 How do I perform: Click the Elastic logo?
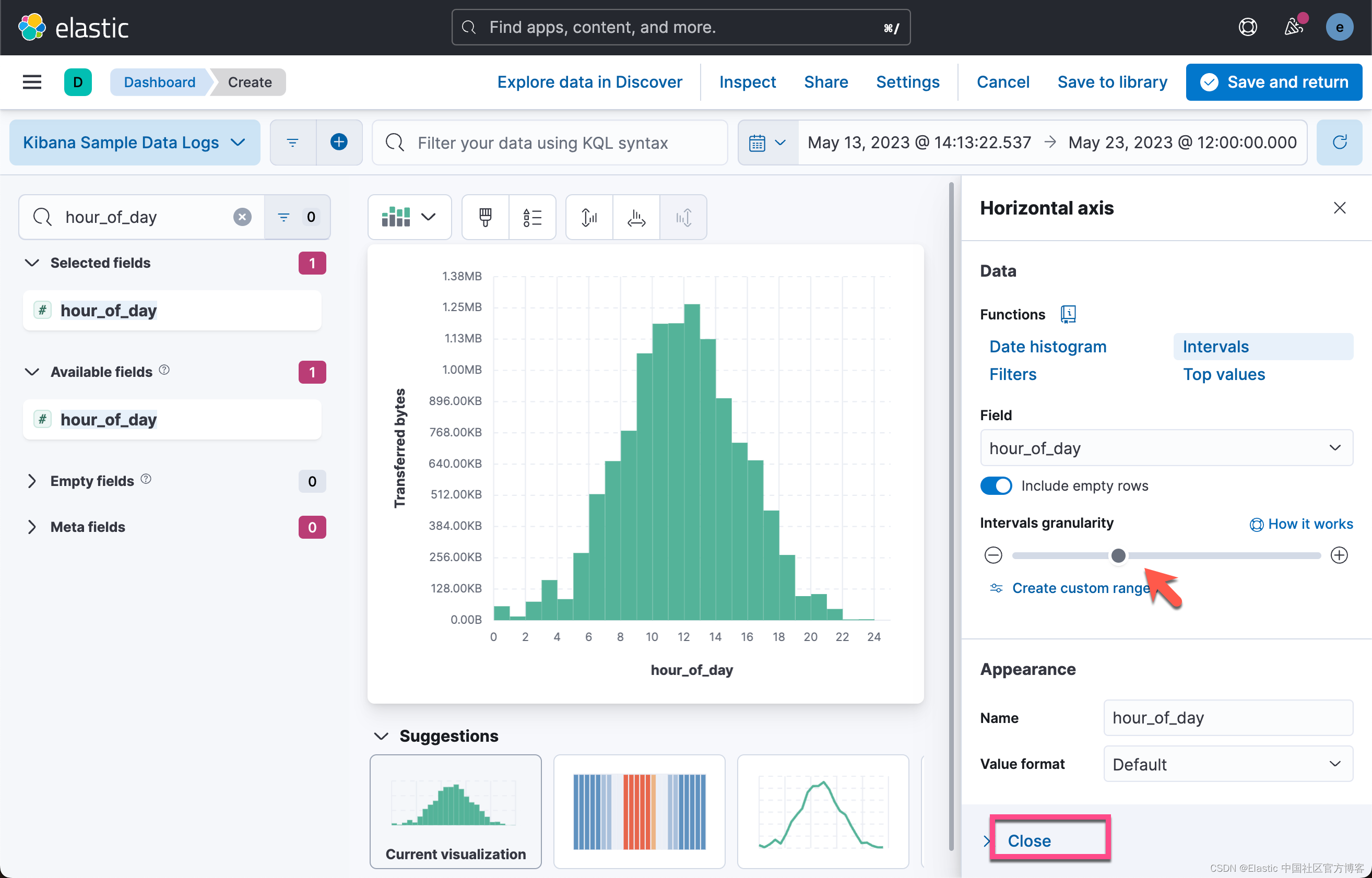[74, 27]
